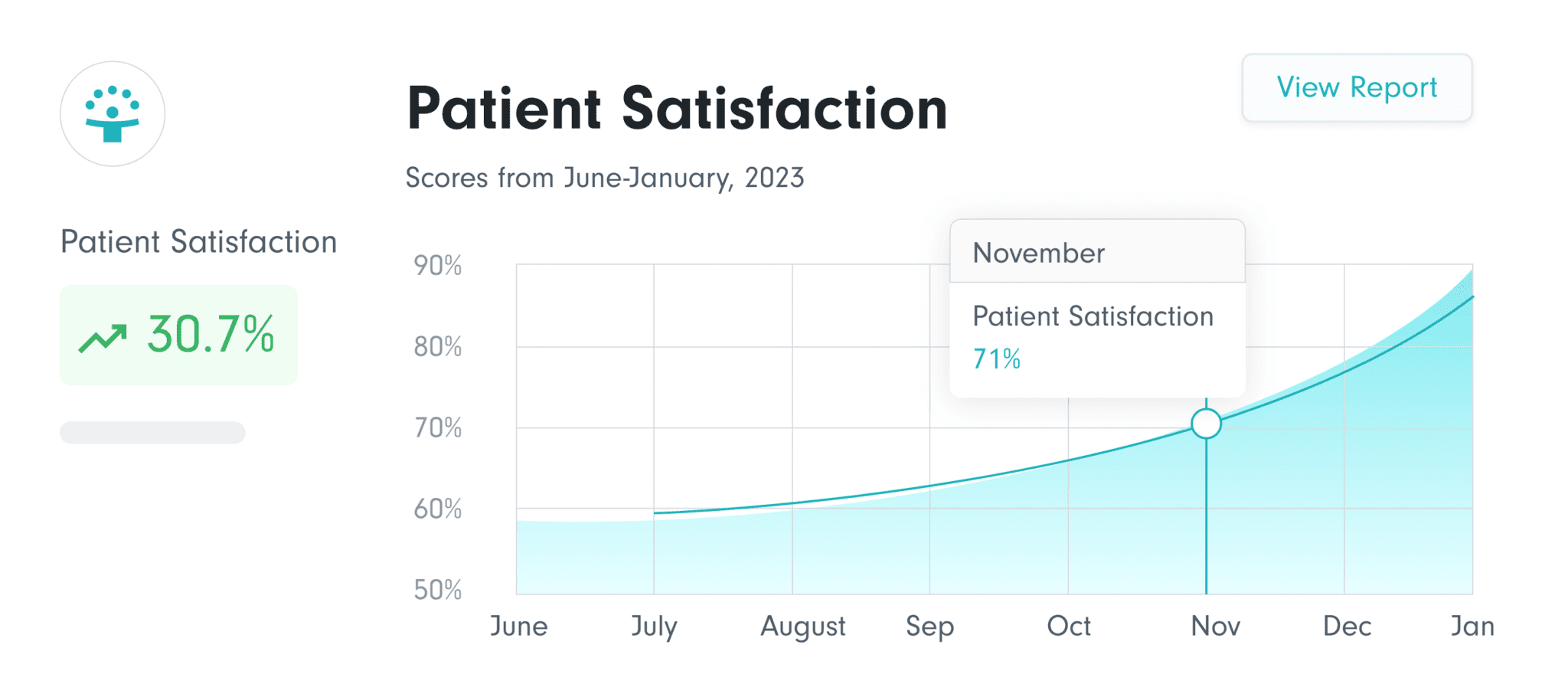Click the 50% y-axis label

click(x=437, y=590)
